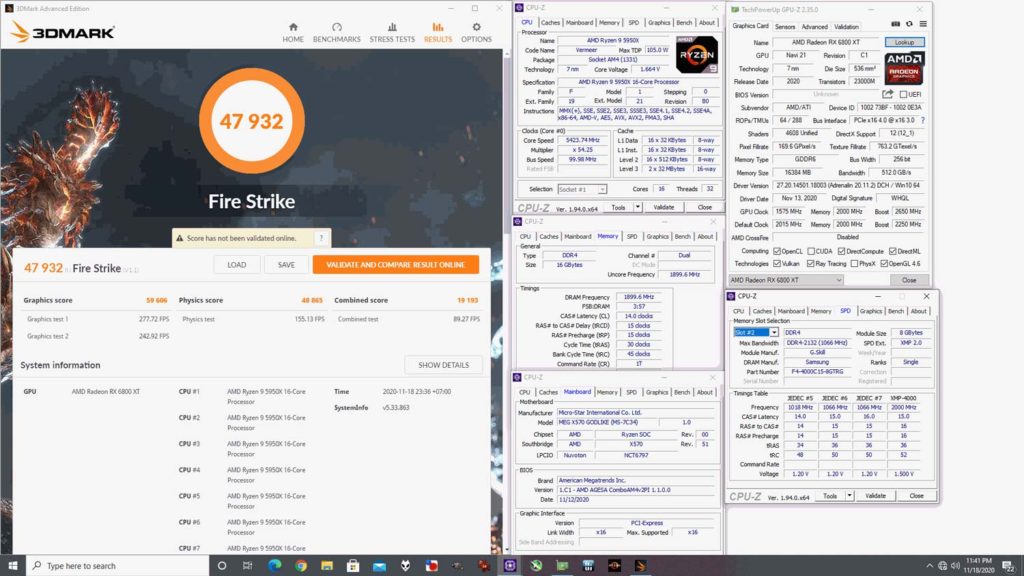Open the 3DMark Home screen icon
The image size is (1024, 576).
(x=294, y=30)
